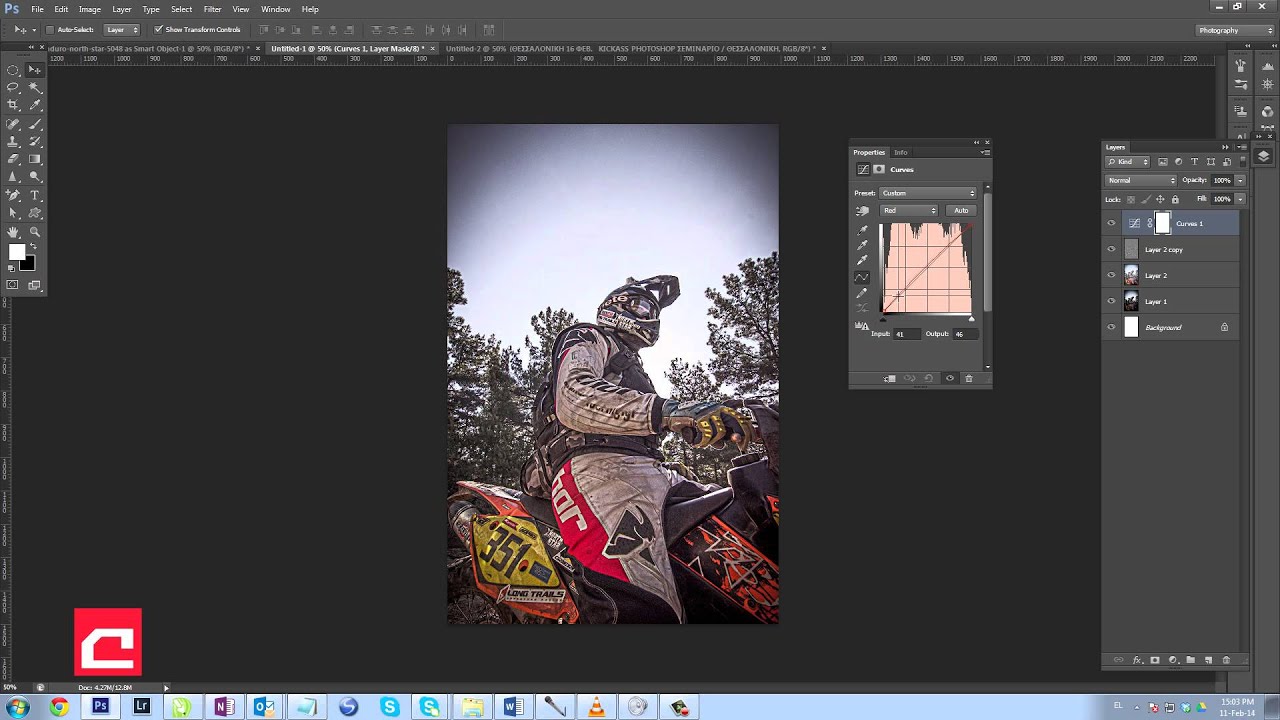Click the delete adjustment layer trash icon

coord(968,378)
